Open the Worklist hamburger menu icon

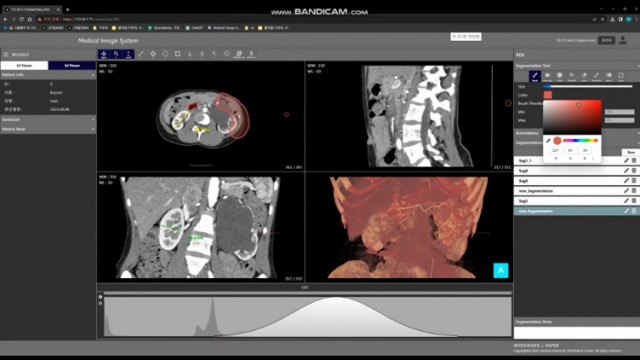pos(6,54)
